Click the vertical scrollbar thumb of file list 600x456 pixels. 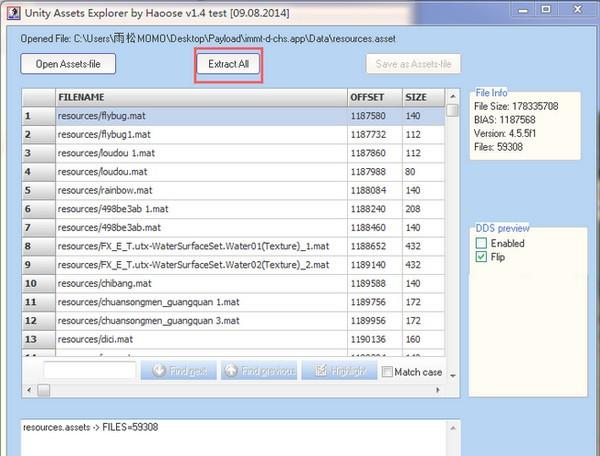(453, 110)
